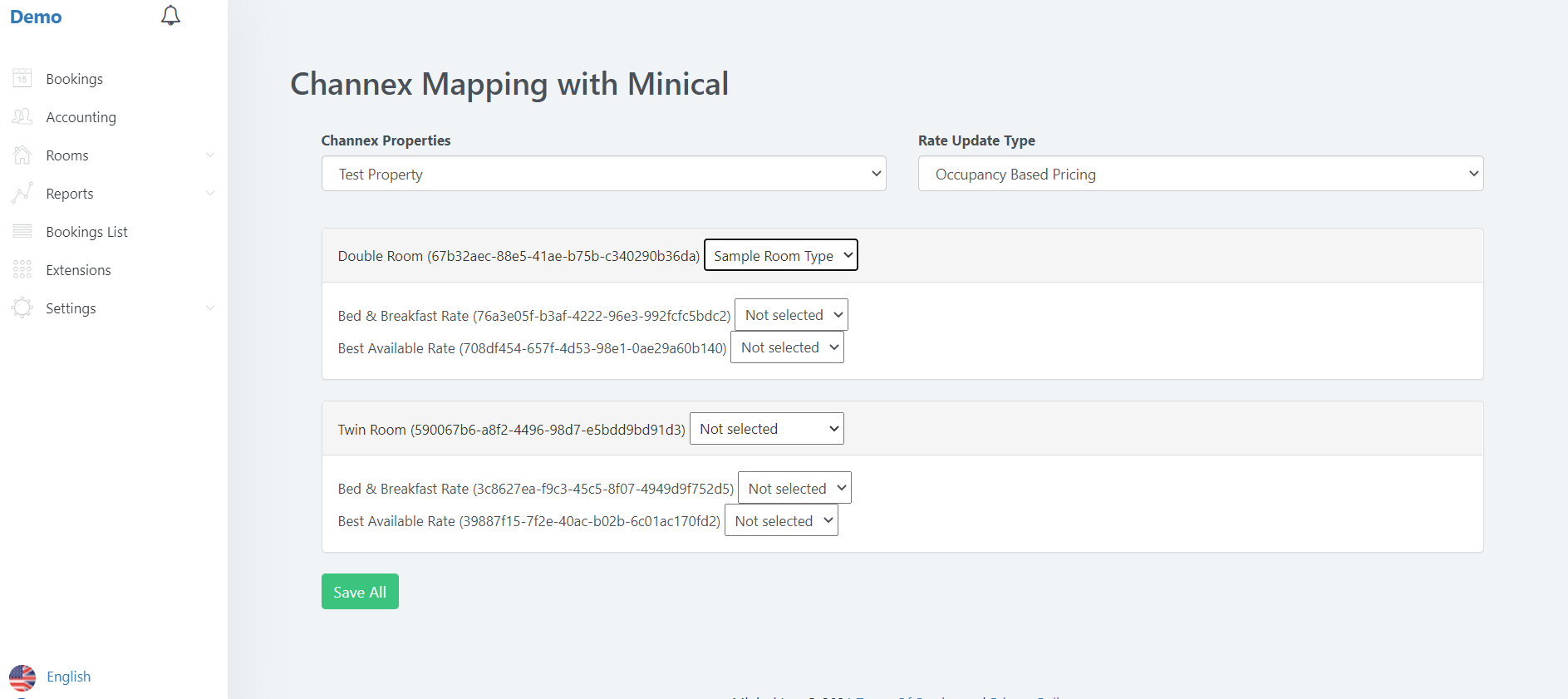Click the Rooms house icon
The image size is (1568, 699).
[x=22, y=155]
